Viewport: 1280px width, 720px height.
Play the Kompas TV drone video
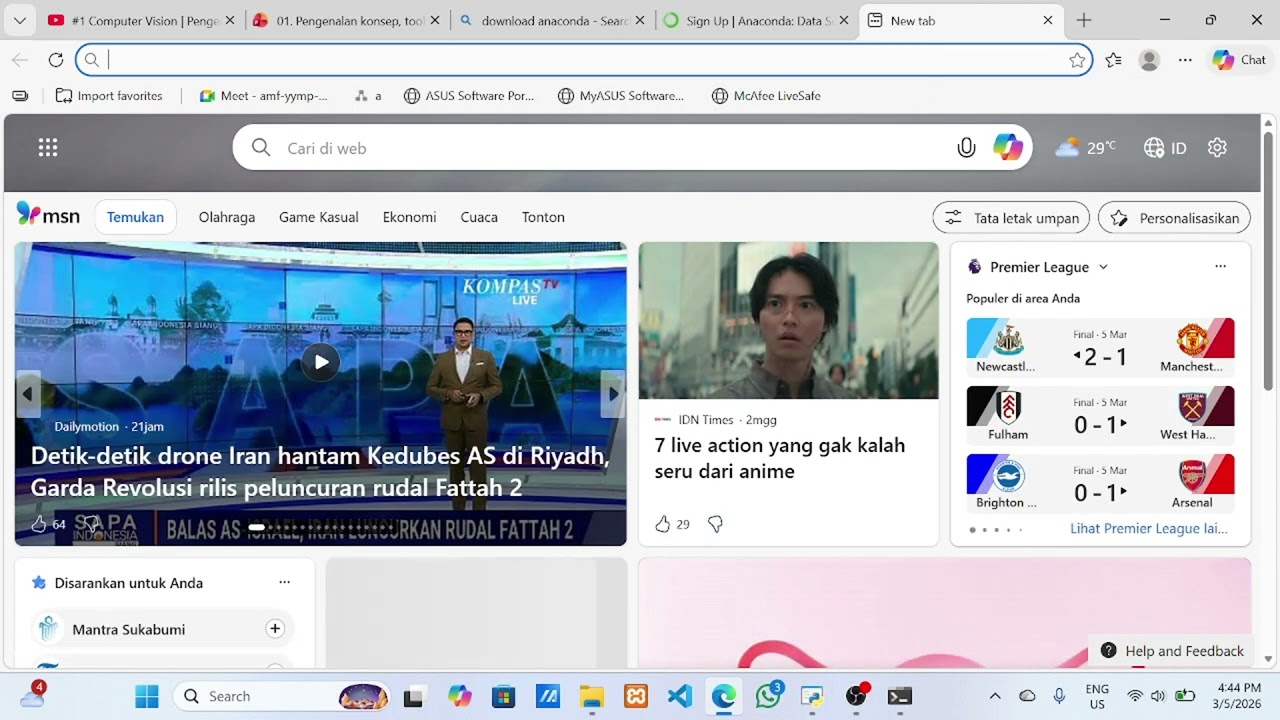321,362
